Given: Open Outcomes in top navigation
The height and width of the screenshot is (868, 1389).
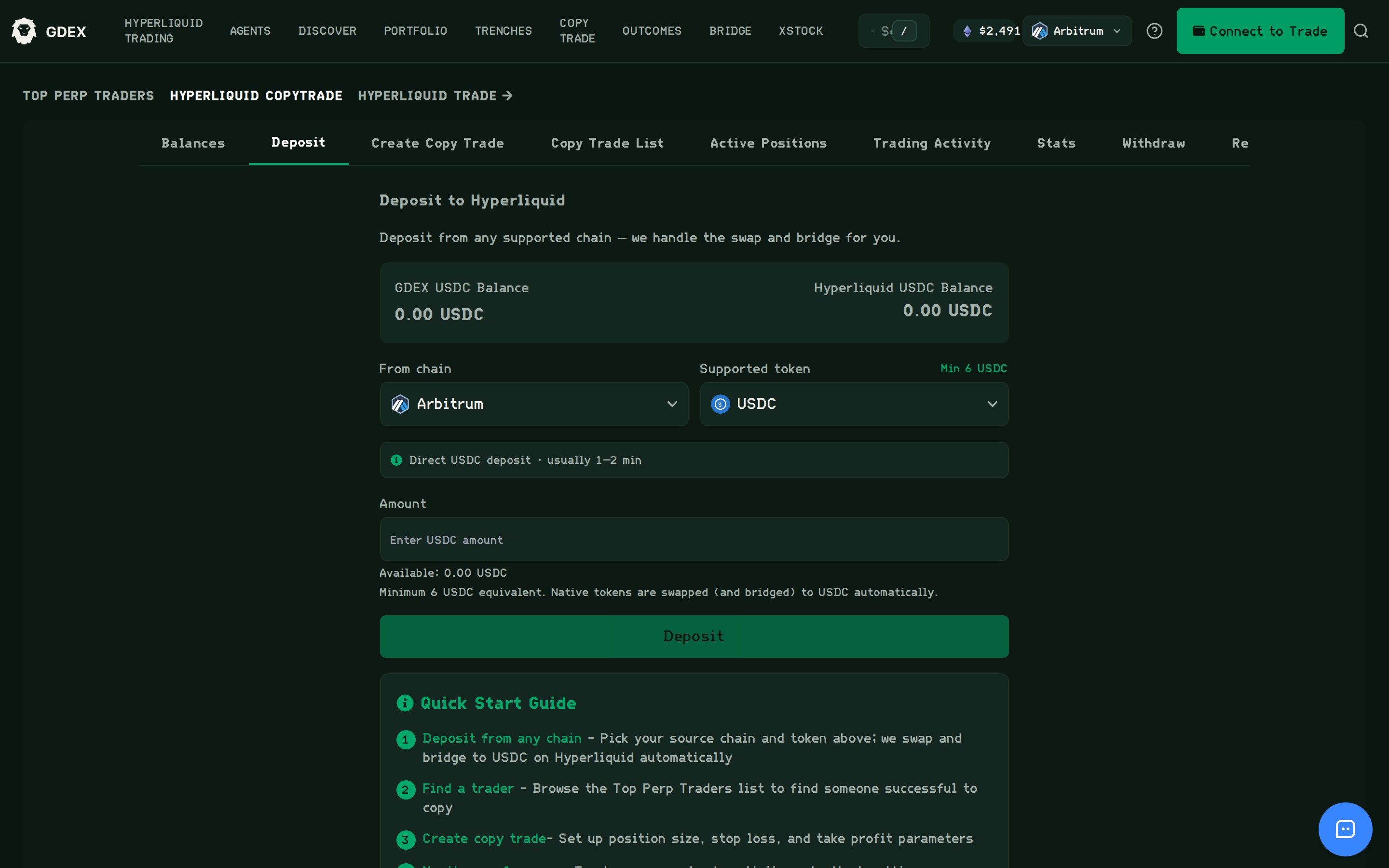Looking at the screenshot, I should [x=652, y=31].
